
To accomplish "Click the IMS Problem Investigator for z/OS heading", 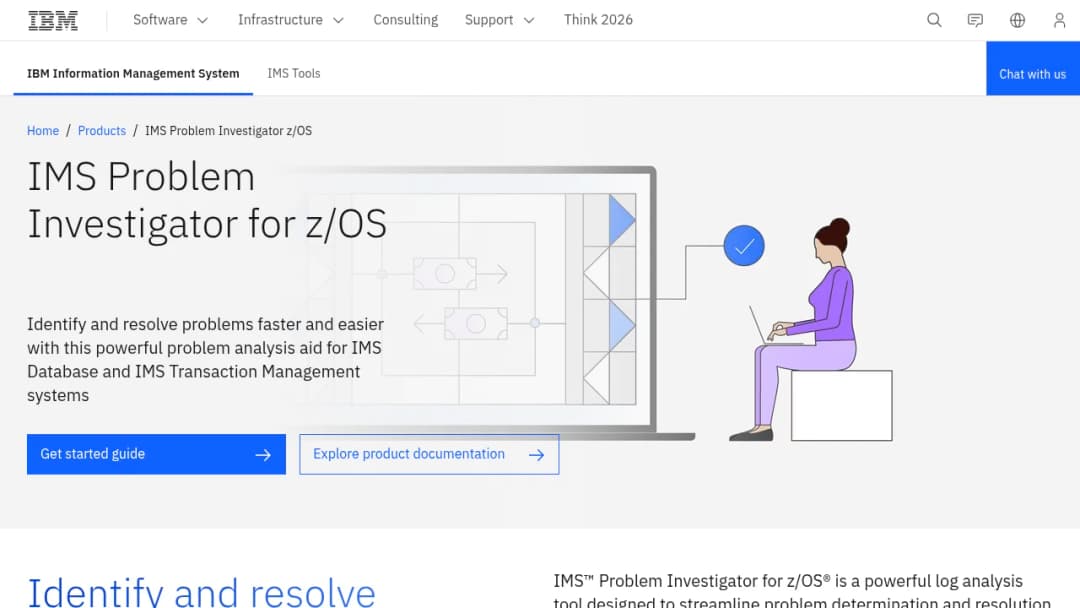I will (x=207, y=200).
